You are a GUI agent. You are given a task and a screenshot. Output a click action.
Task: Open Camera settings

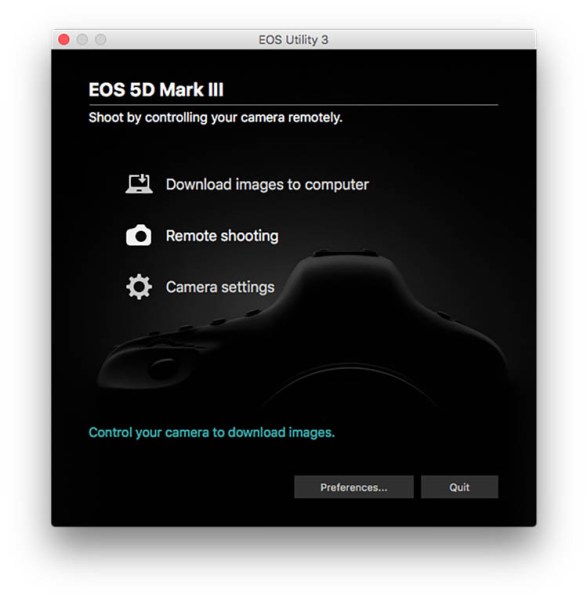(220, 287)
